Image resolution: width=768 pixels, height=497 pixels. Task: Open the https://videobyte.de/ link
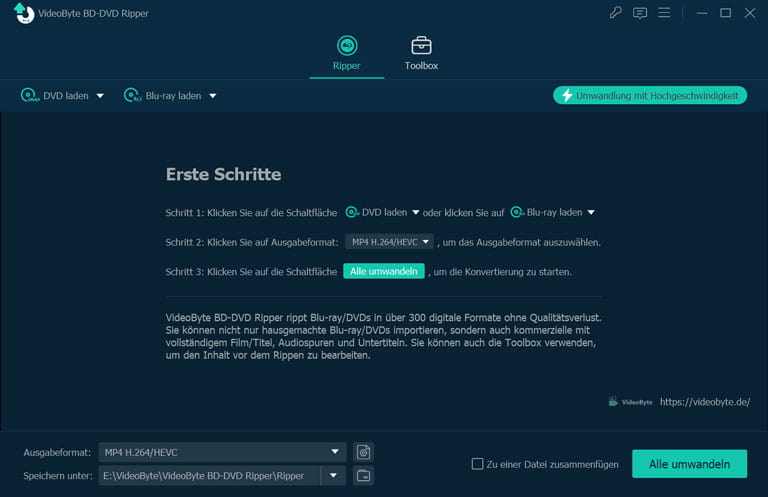[705, 402]
